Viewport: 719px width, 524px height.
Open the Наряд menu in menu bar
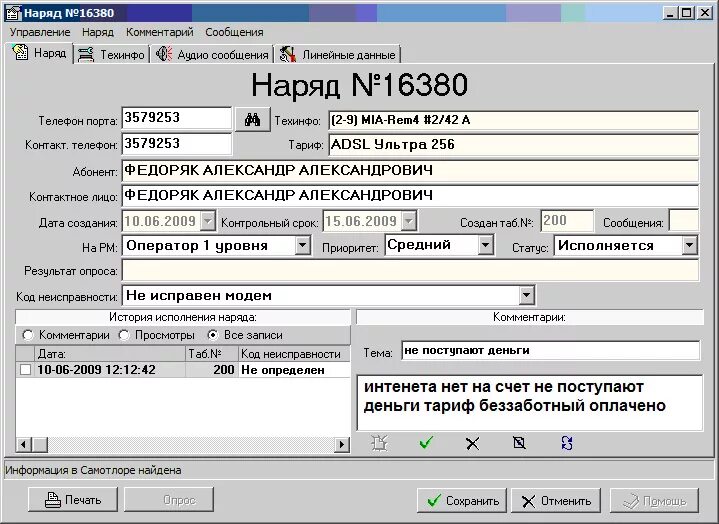click(x=98, y=32)
